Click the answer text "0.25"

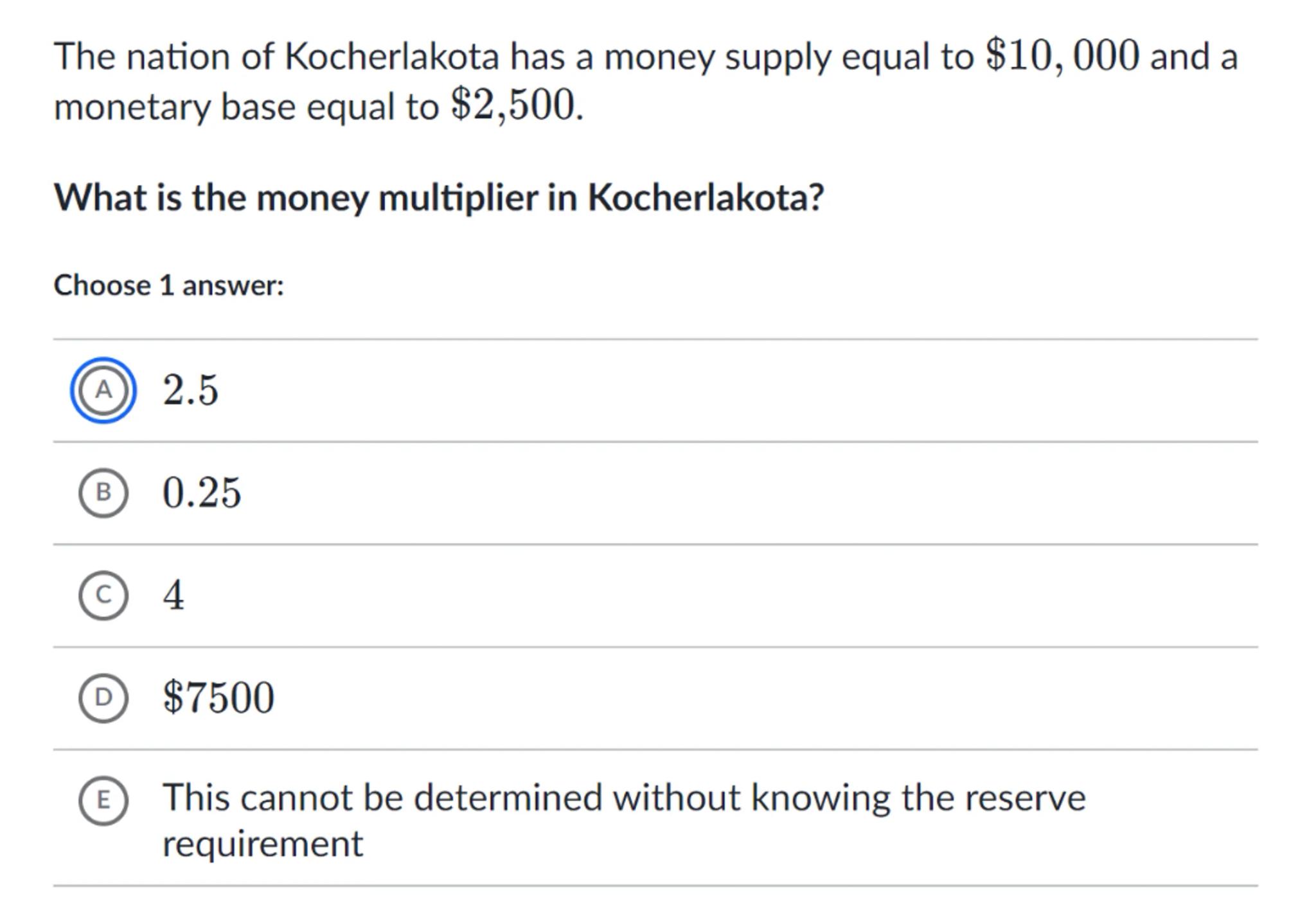[202, 493]
